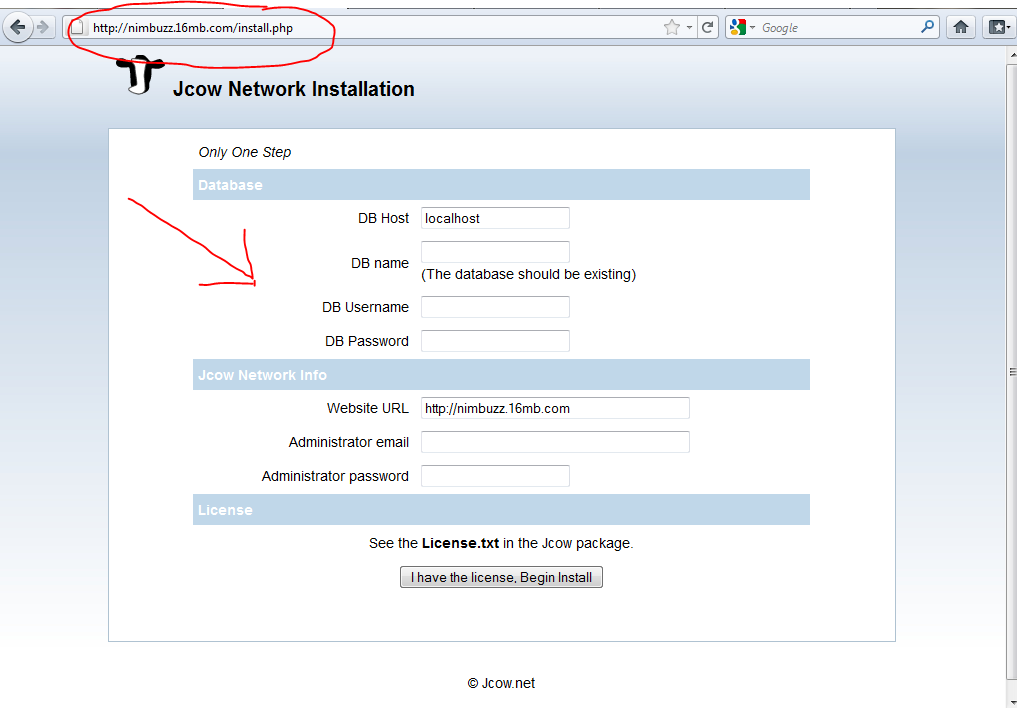Reload the page with the refresh icon
The height and width of the screenshot is (708, 1017).
(x=708, y=27)
